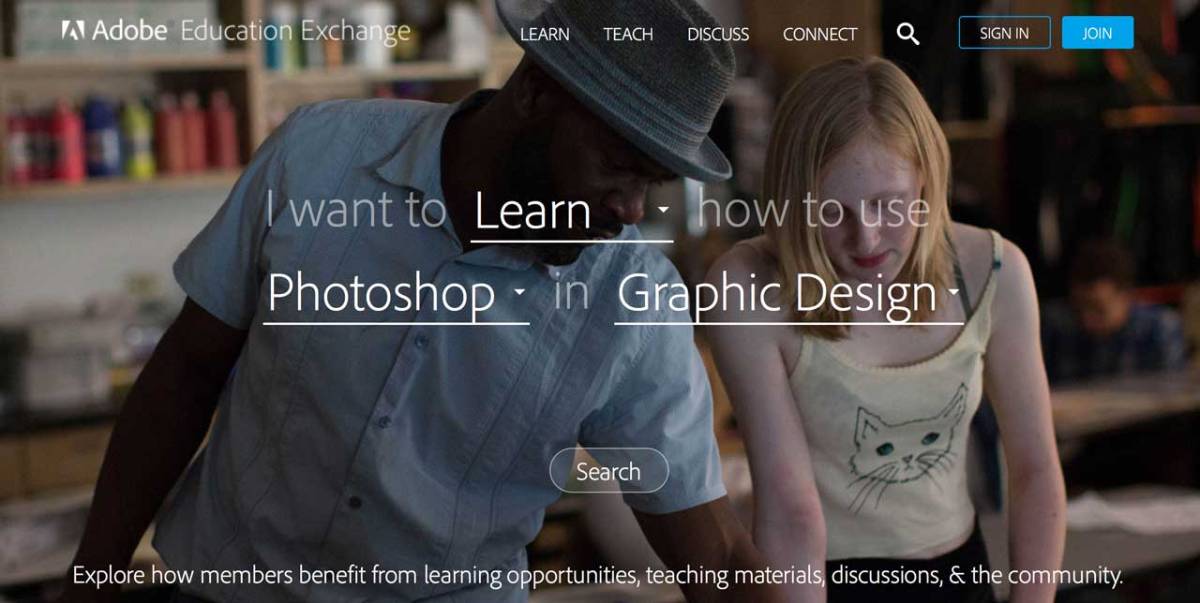1200x603 pixels.
Task: Click the man's hat in background photo
Action: 613,79
